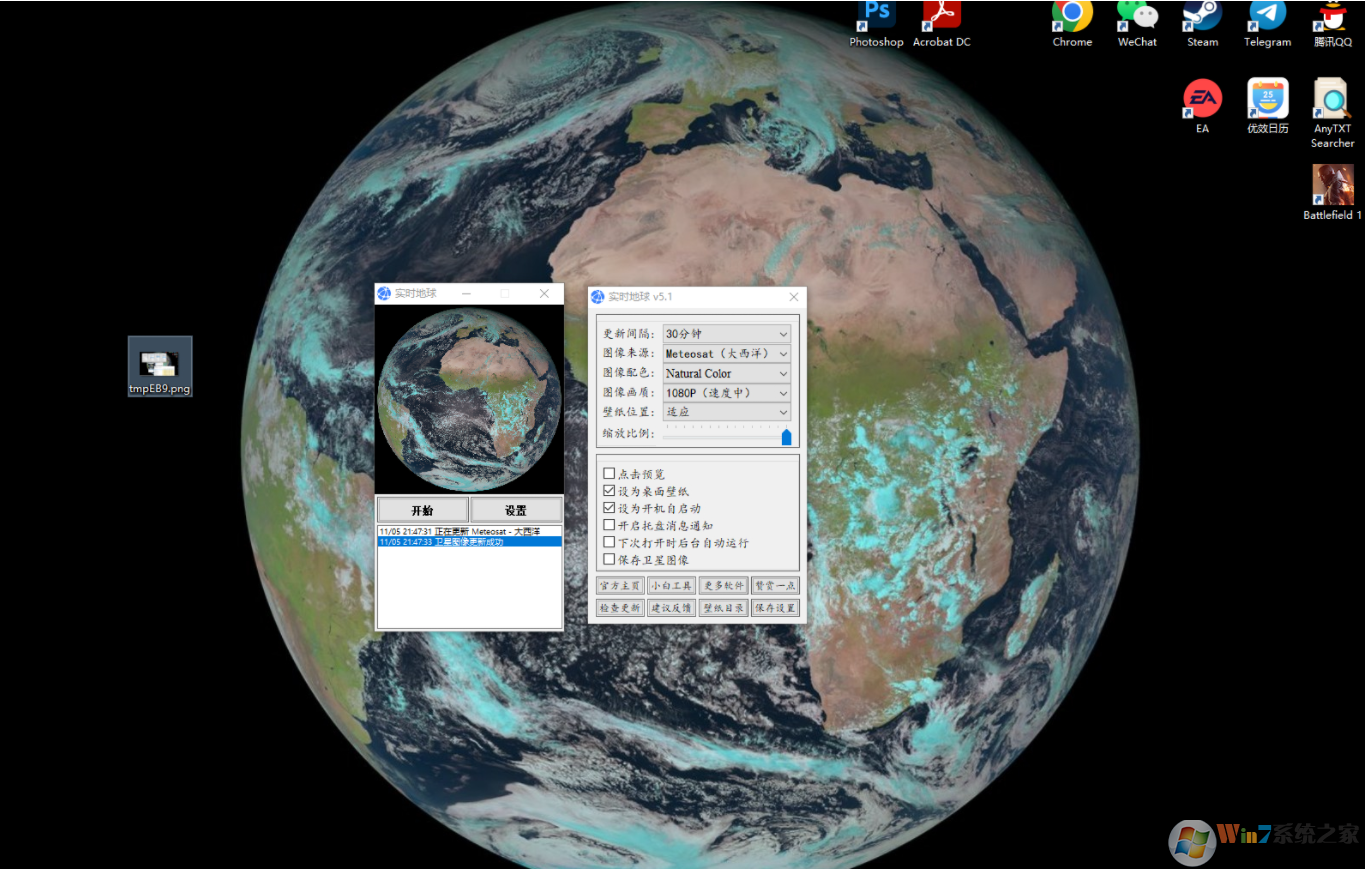Select the tmpEB9.png desktop file
The image size is (1366, 869).
click(x=159, y=362)
